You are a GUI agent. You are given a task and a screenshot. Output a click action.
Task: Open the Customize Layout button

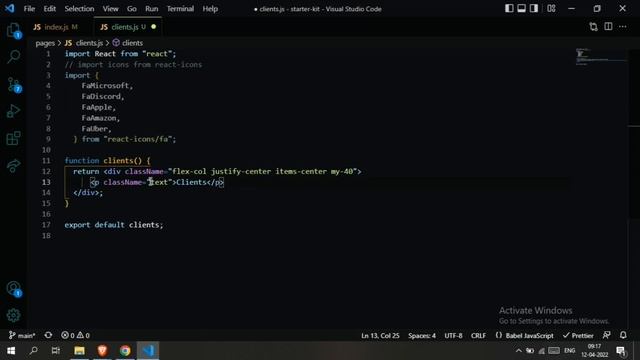[551, 8]
